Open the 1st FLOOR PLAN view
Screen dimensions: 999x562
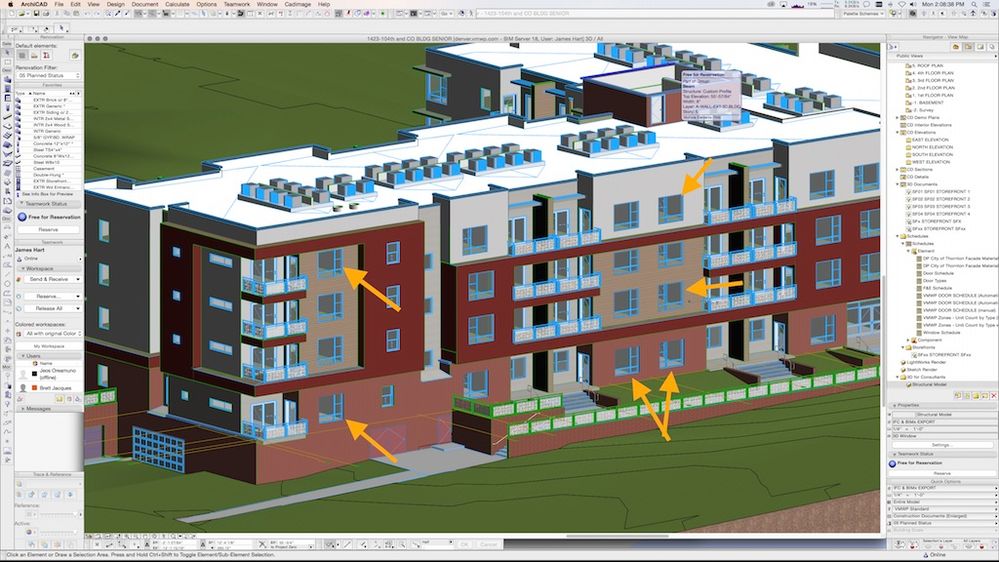pos(929,95)
